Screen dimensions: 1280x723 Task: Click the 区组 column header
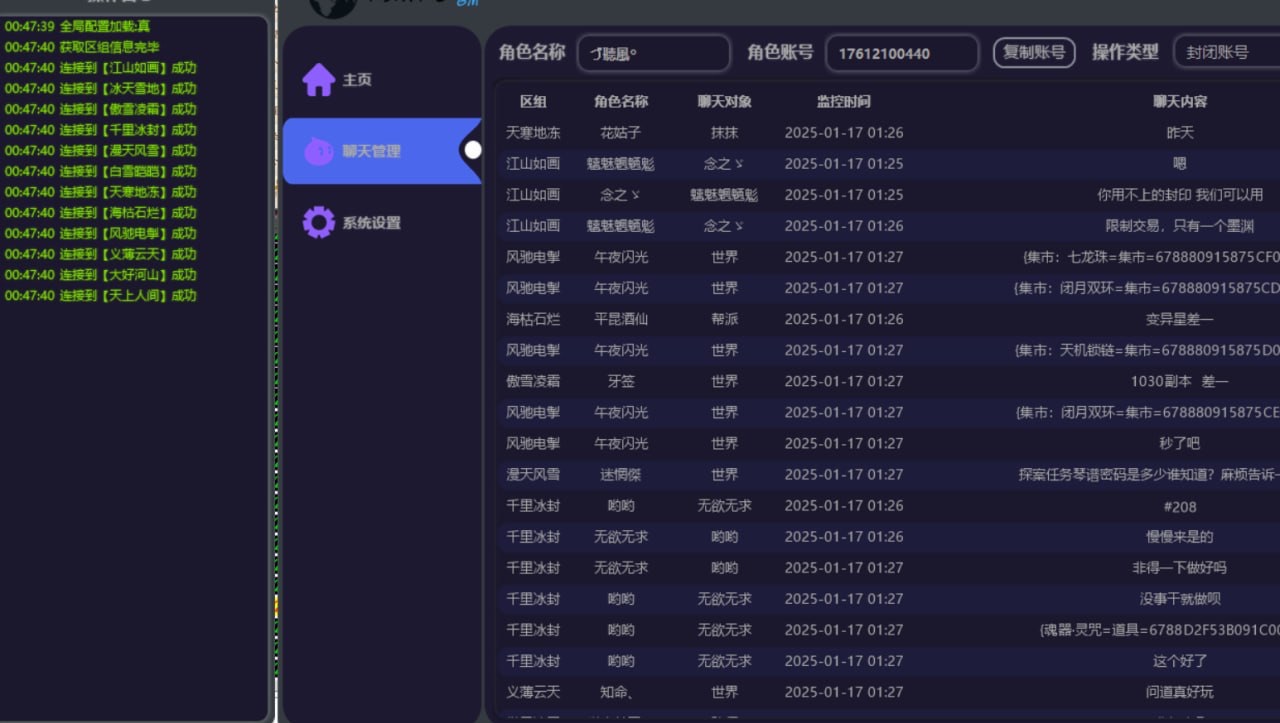pyautogui.click(x=533, y=101)
